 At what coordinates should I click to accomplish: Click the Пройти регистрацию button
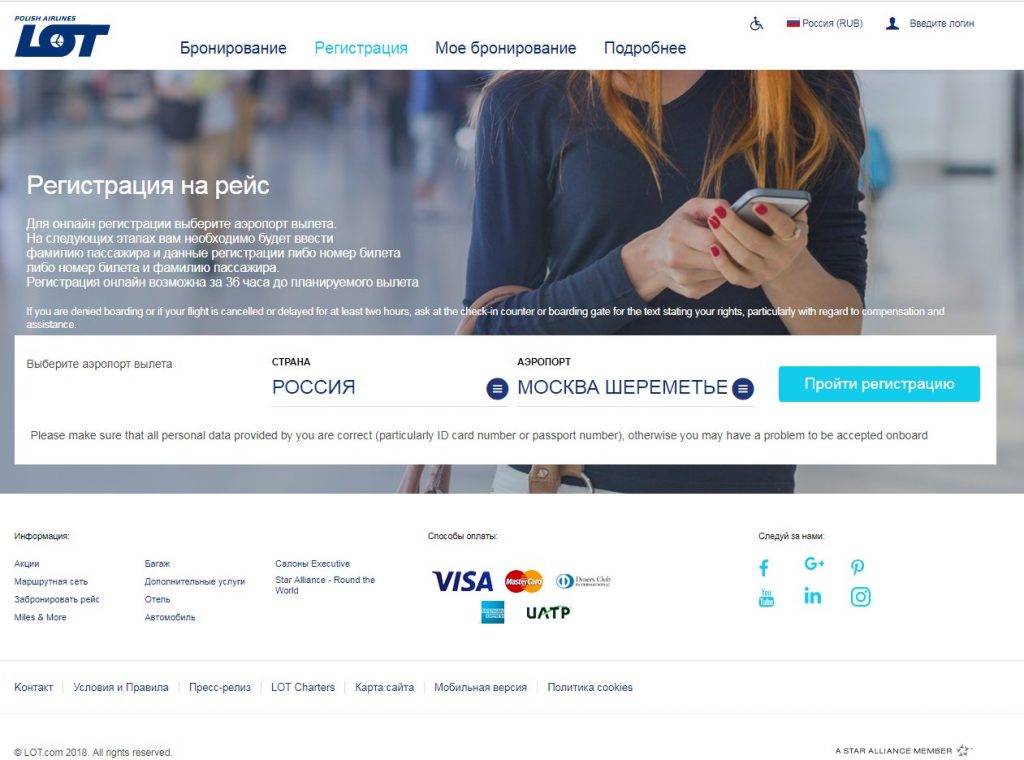point(879,384)
